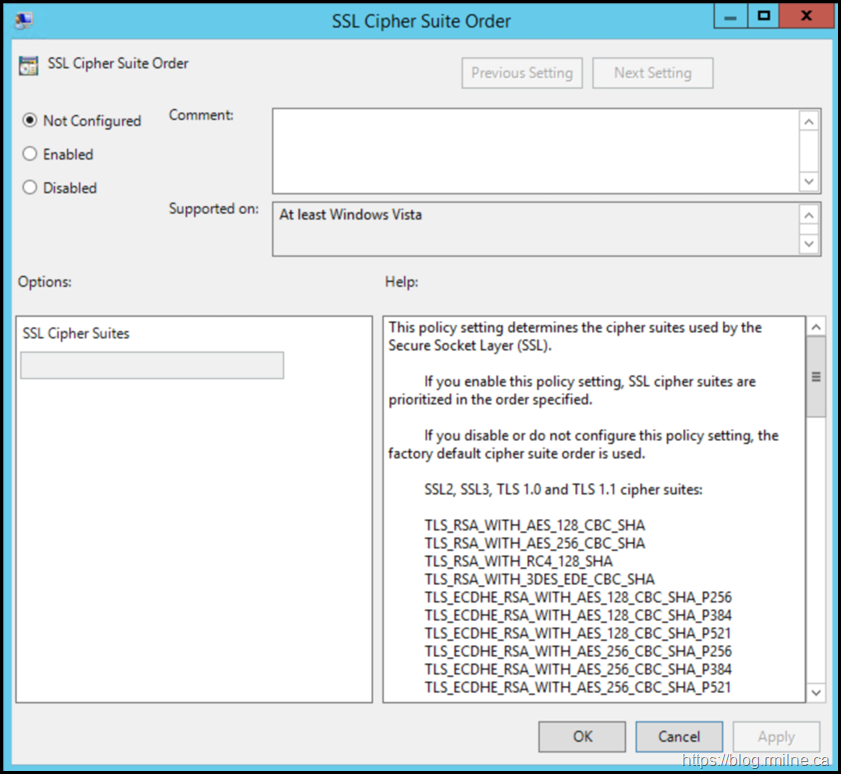Go to Next Setting
The image size is (841, 774).
(652, 73)
